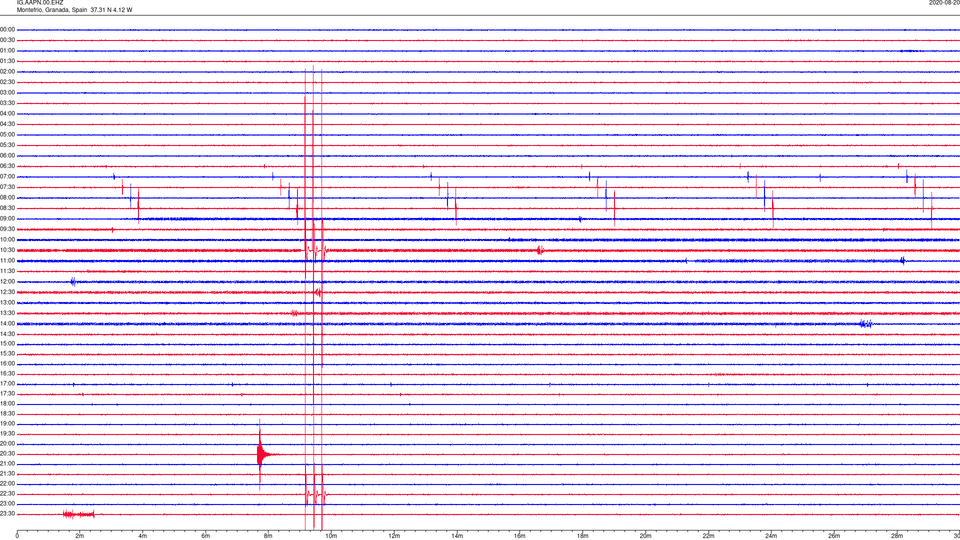Select the 01:00 trace label

7,51
